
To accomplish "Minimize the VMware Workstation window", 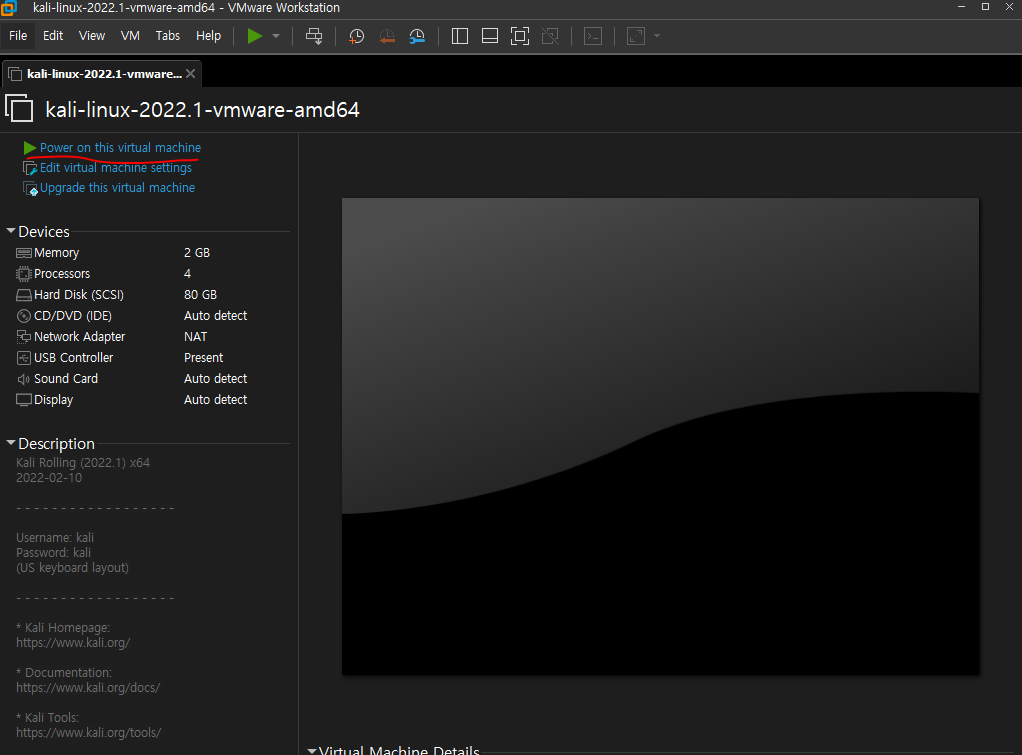I will point(961,7).
